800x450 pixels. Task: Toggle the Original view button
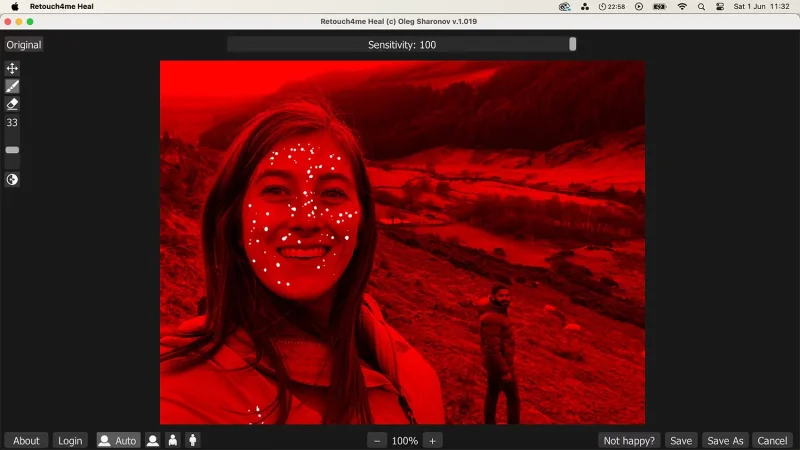pos(23,45)
